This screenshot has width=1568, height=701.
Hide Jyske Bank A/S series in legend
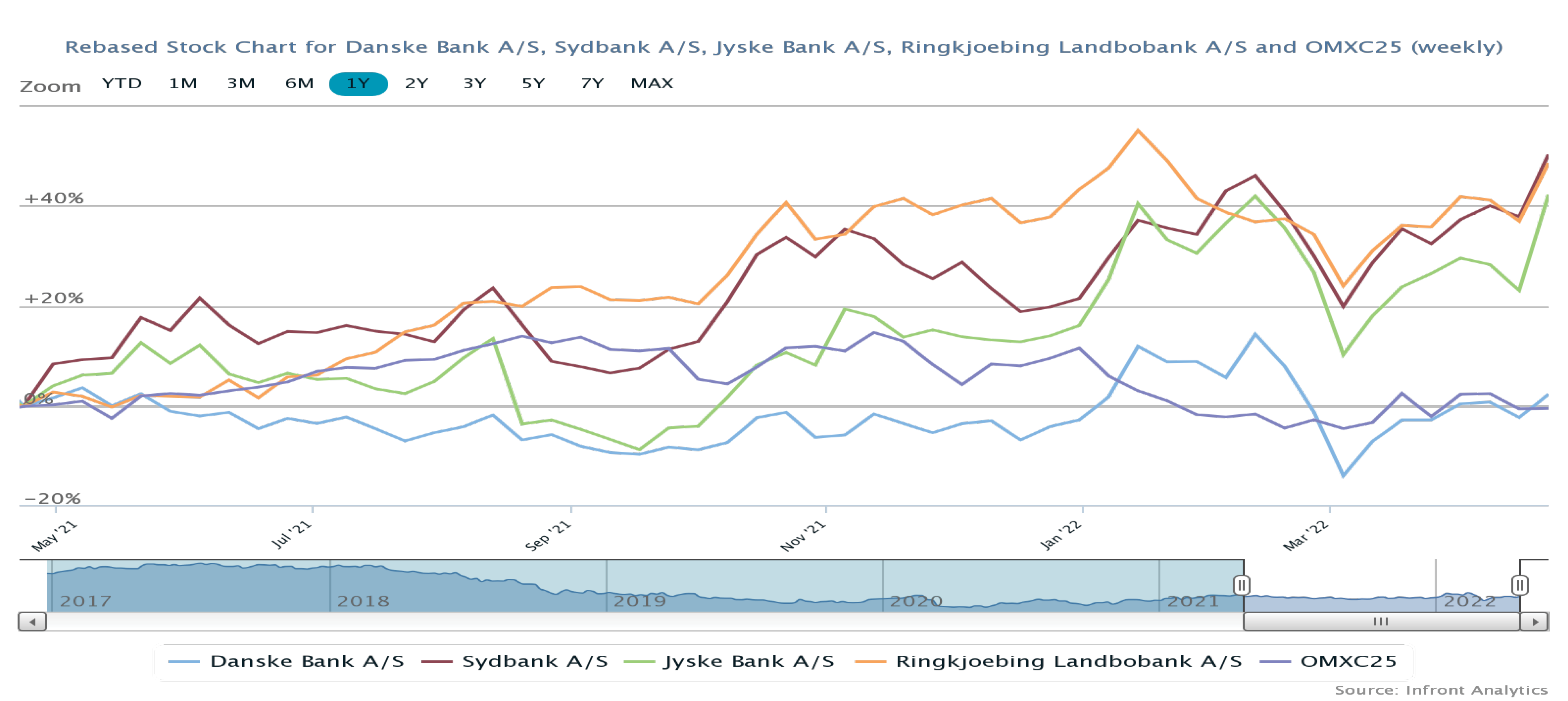[748, 662]
